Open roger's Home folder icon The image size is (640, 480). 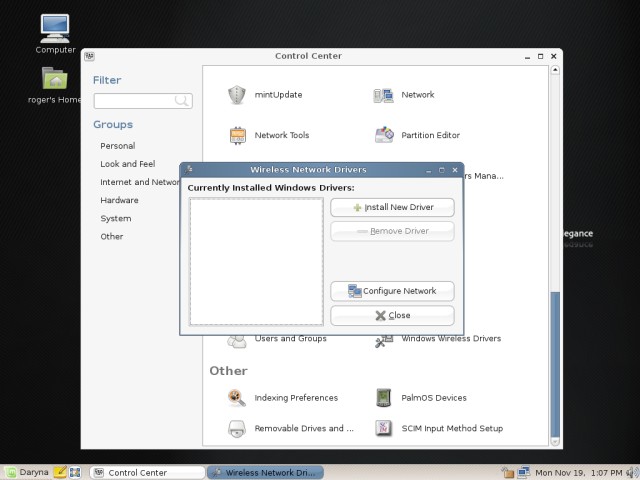[x=55, y=78]
